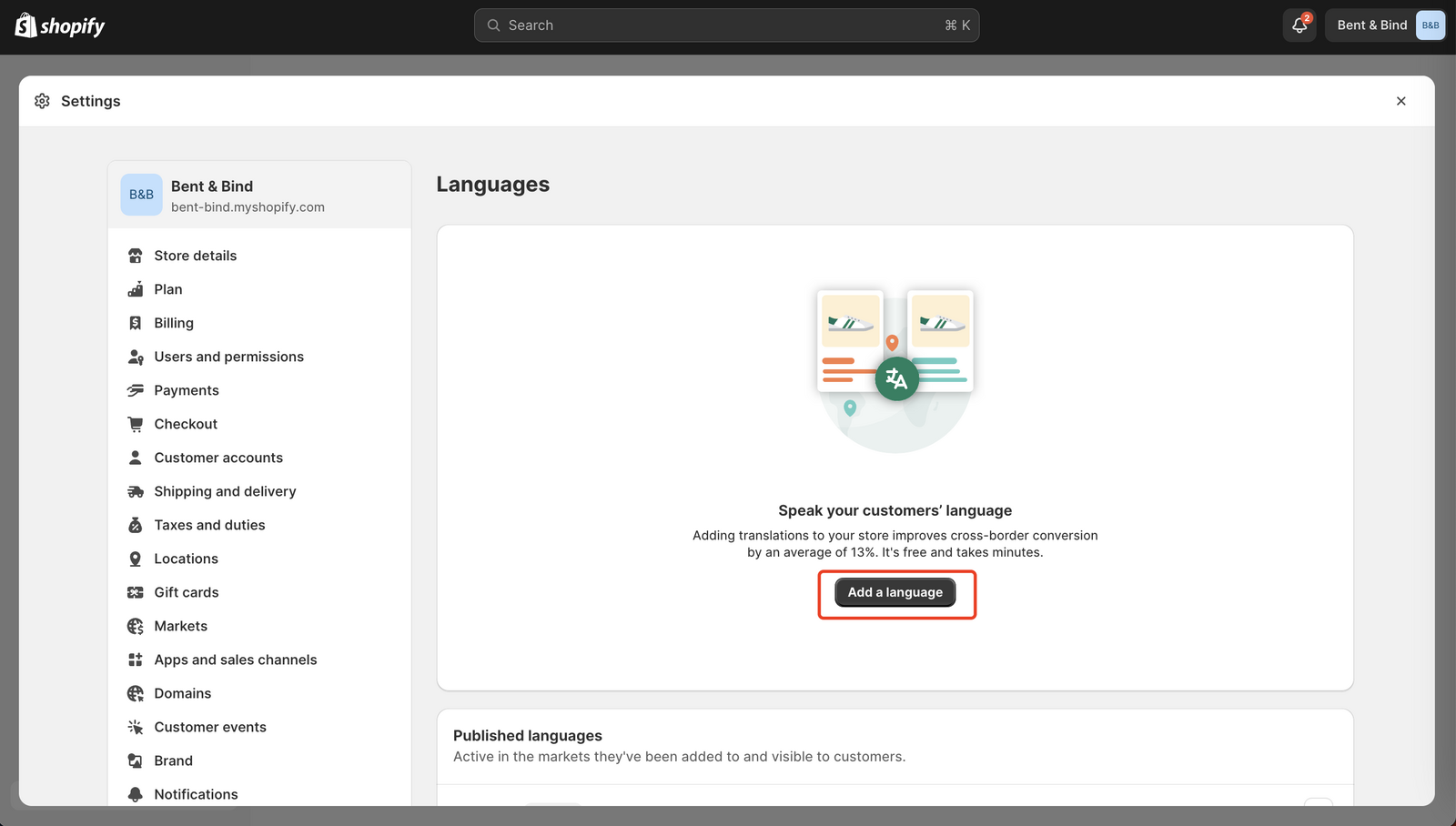Select Taxes and duties
The height and width of the screenshot is (826, 1456).
click(x=209, y=525)
